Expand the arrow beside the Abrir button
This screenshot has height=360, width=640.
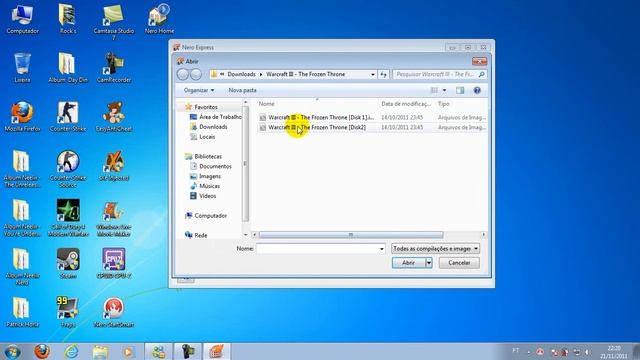coord(429,263)
